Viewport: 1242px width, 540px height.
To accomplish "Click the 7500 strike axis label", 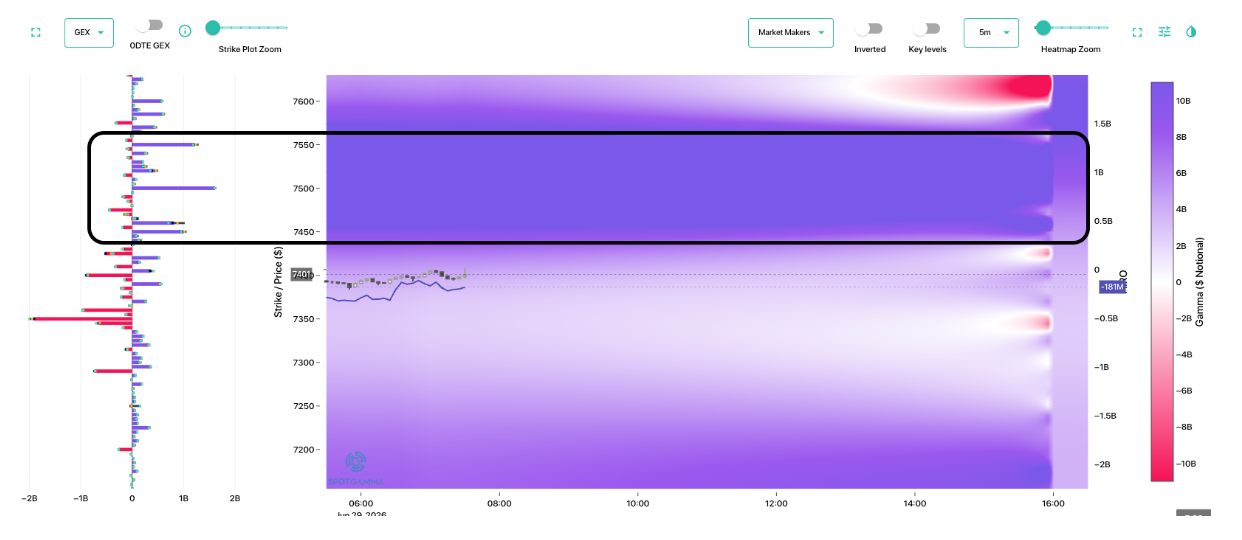I will 303,188.
